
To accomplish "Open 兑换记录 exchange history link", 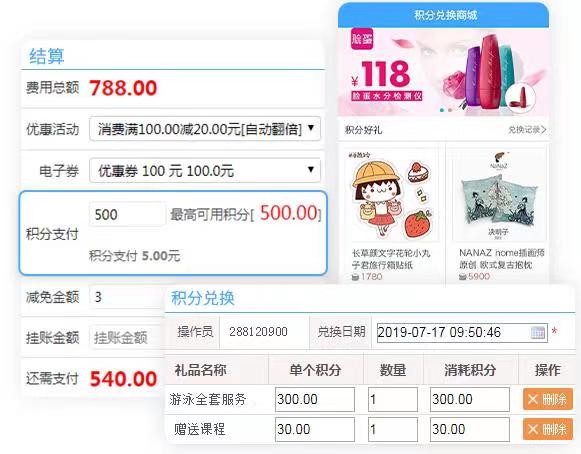I will click(527, 130).
